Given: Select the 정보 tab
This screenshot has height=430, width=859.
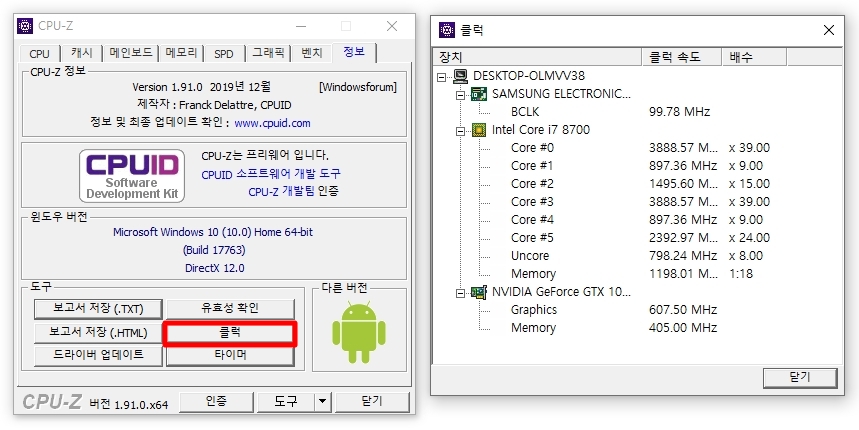Looking at the screenshot, I should click(x=354, y=51).
